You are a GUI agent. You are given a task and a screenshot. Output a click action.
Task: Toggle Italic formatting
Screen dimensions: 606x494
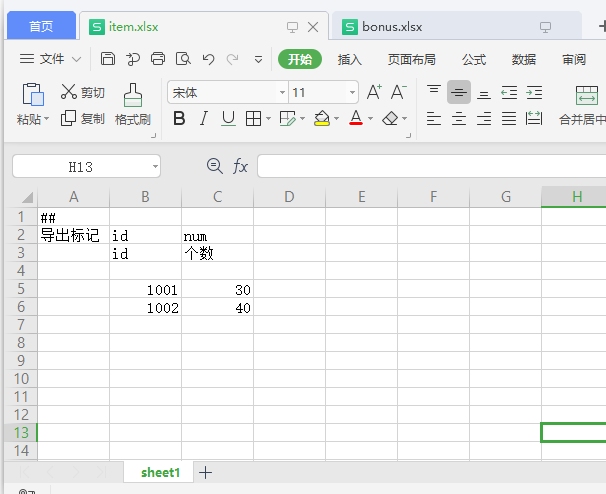tap(204, 119)
